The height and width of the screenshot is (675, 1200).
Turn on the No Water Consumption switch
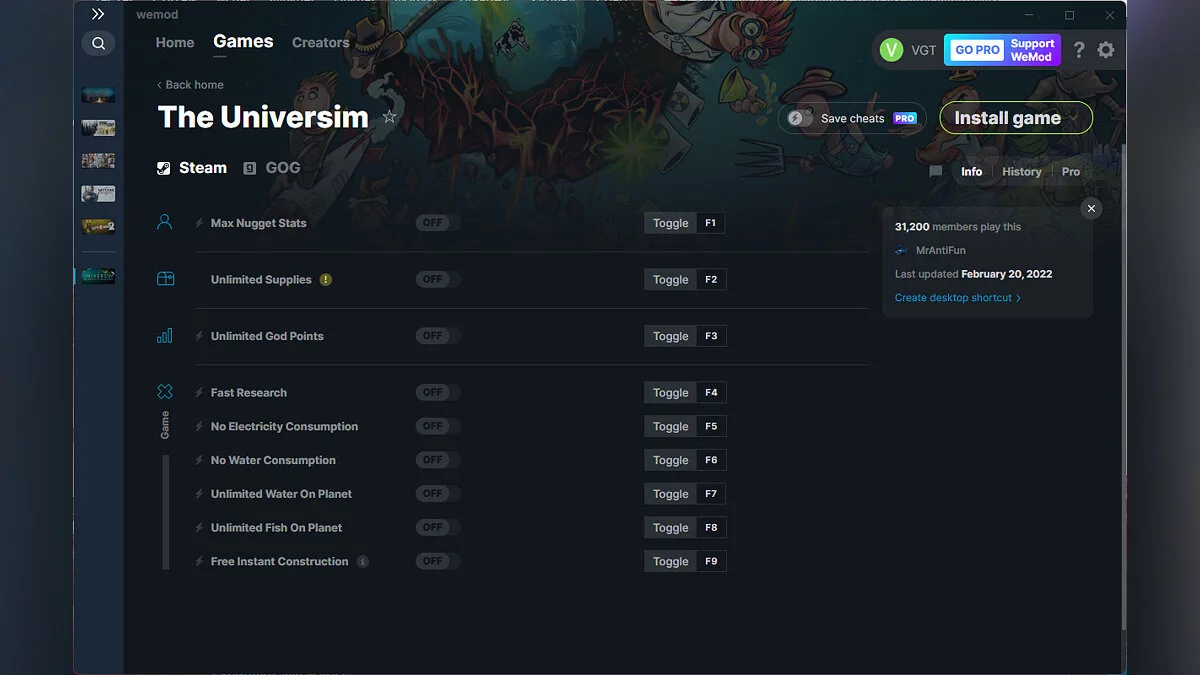(437, 460)
